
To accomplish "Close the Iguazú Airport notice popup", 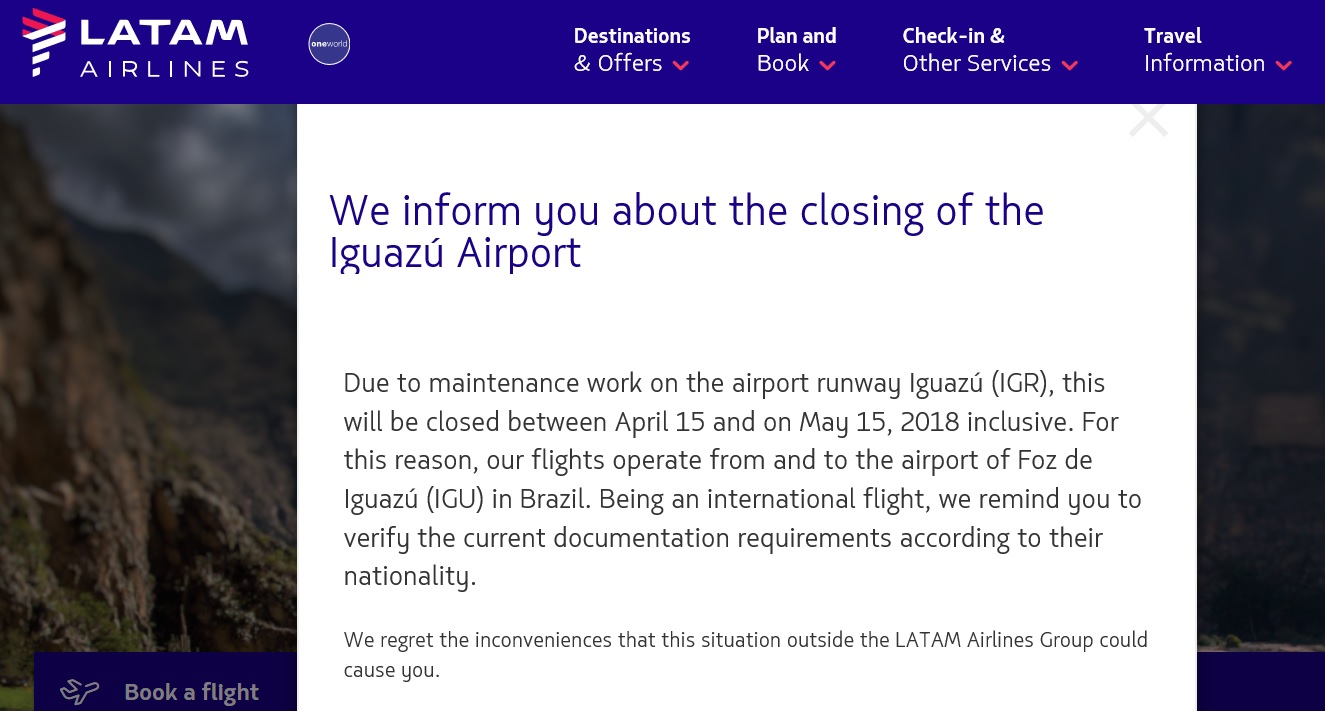I will (x=1148, y=120).
